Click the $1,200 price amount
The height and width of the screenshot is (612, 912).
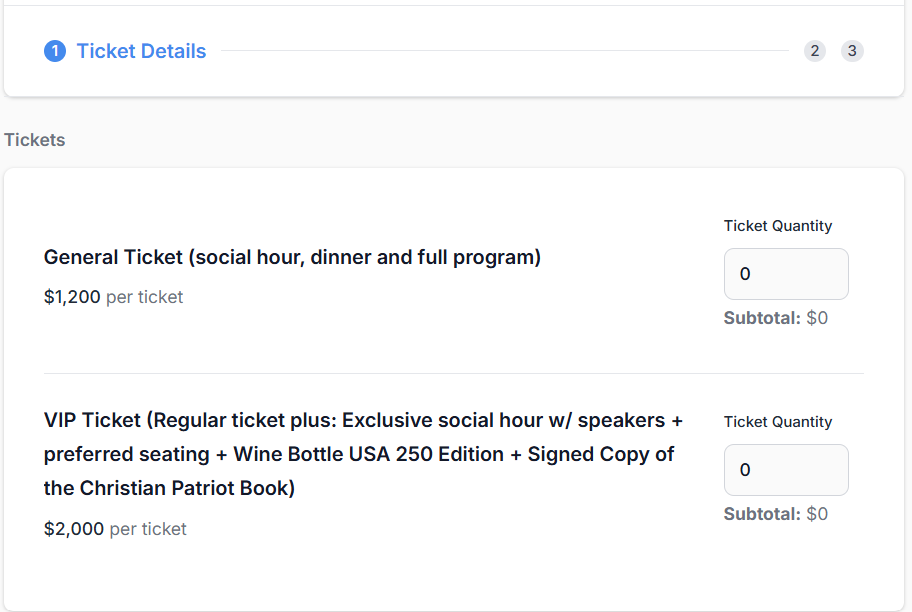tap(72, 297)
